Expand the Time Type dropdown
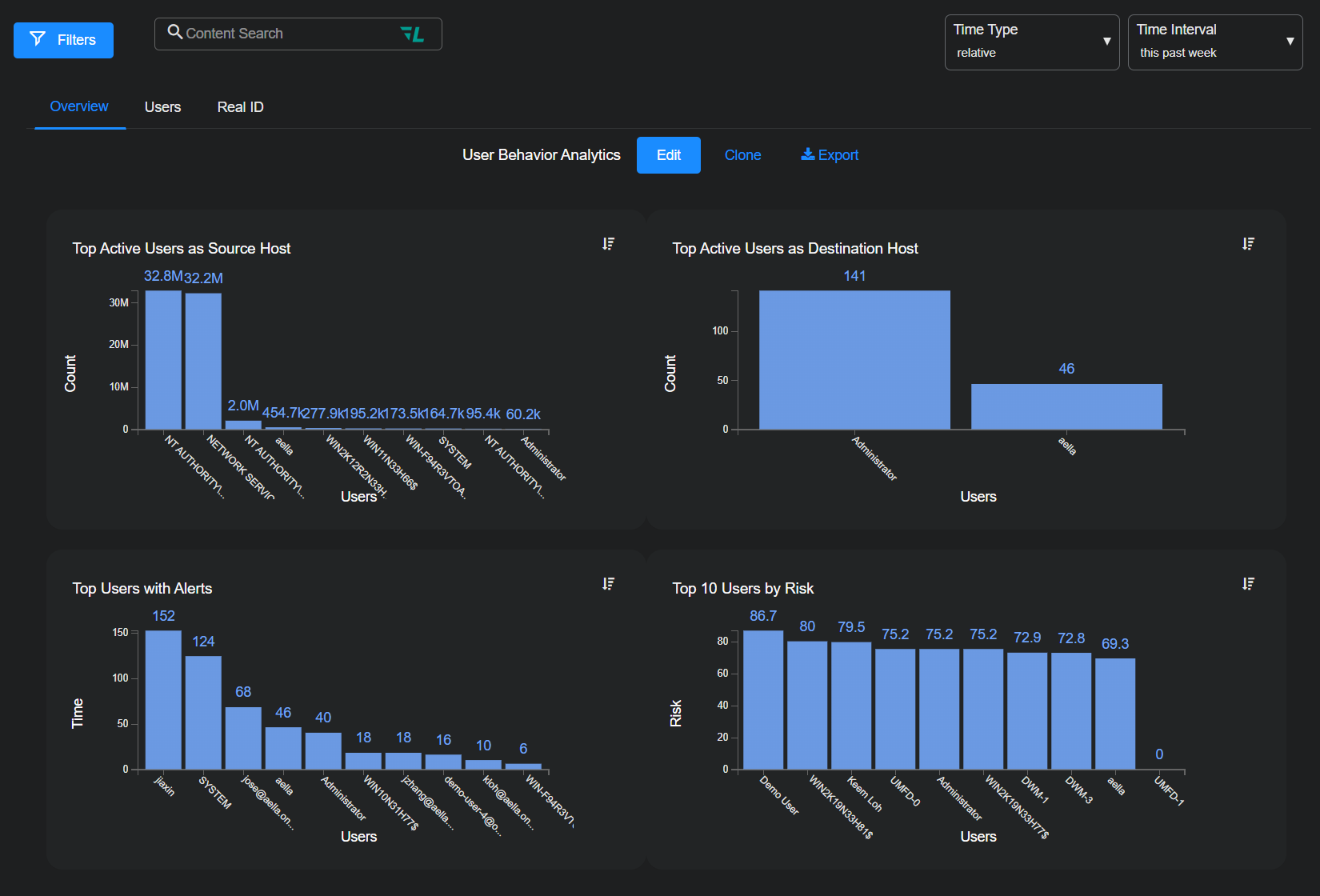This screenshot has width=1320, height=896. coord(1031,42)
